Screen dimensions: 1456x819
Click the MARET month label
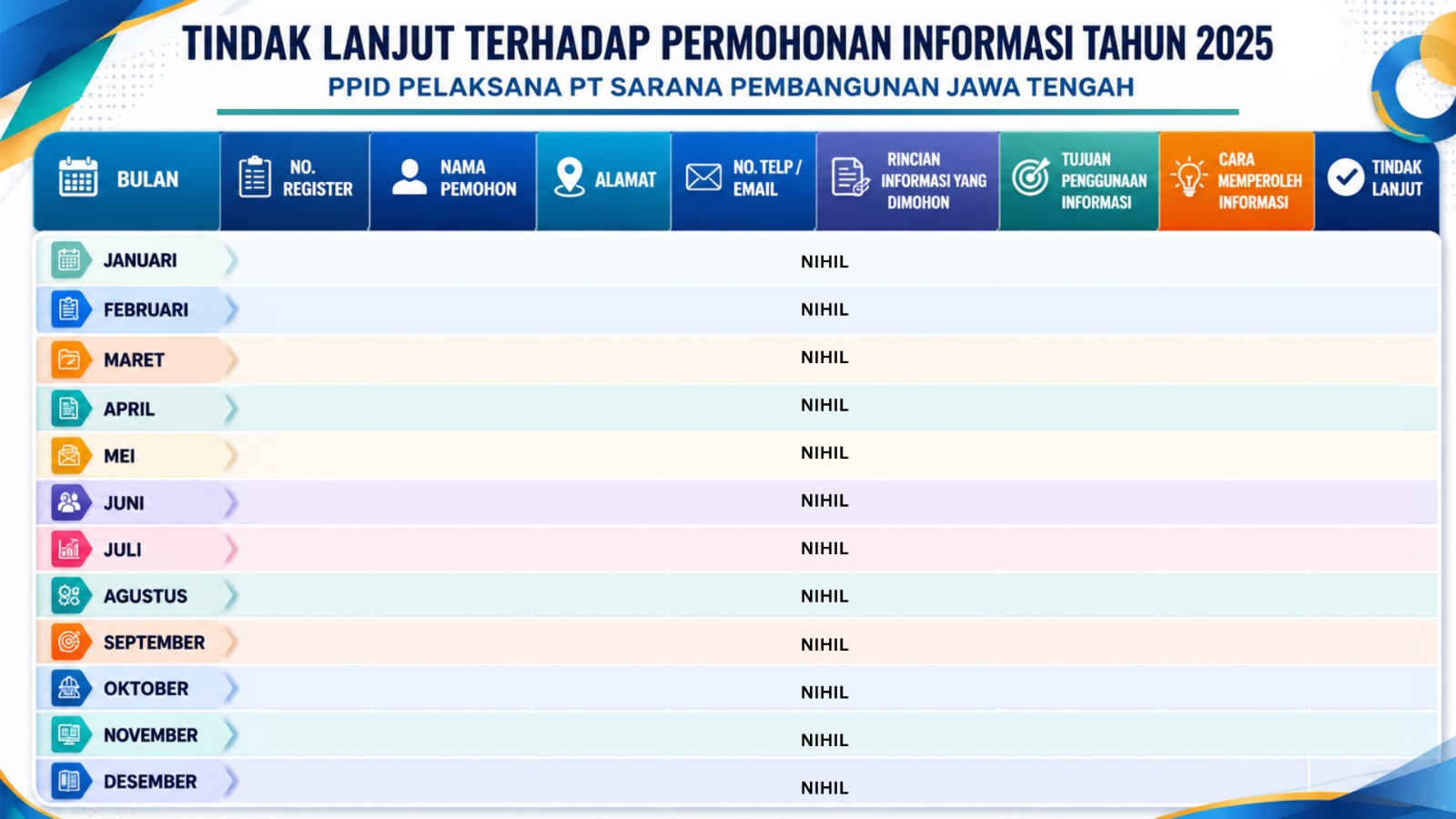pyautogui.click(x=134, y=359)
